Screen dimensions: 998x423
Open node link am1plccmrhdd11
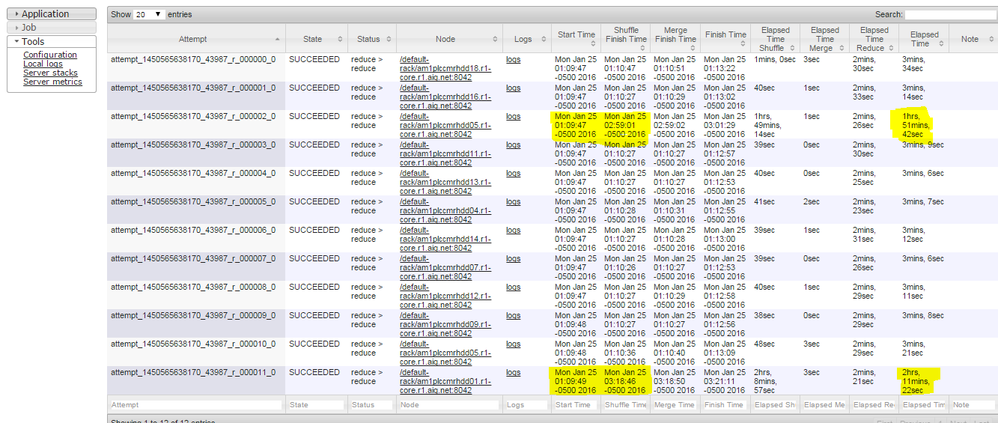tap(446, 153)
